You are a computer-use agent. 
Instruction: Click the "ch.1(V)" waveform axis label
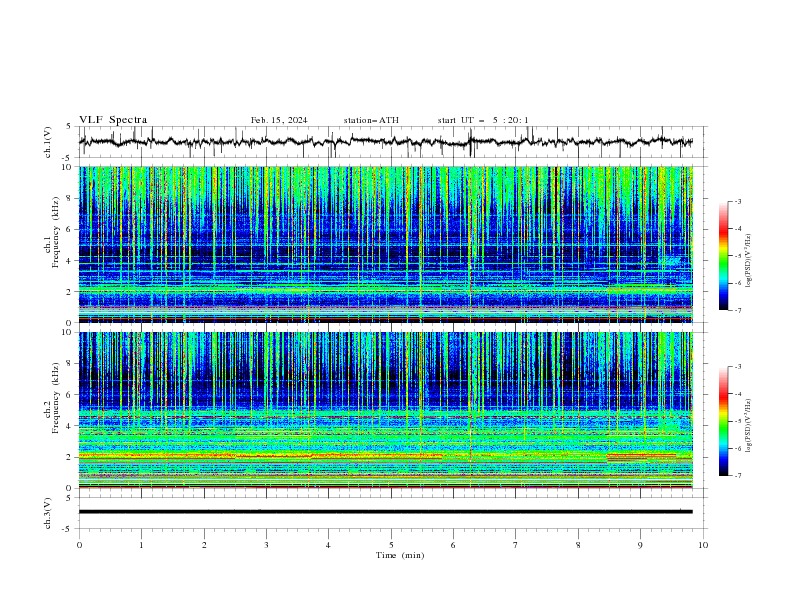pos(48,142)
